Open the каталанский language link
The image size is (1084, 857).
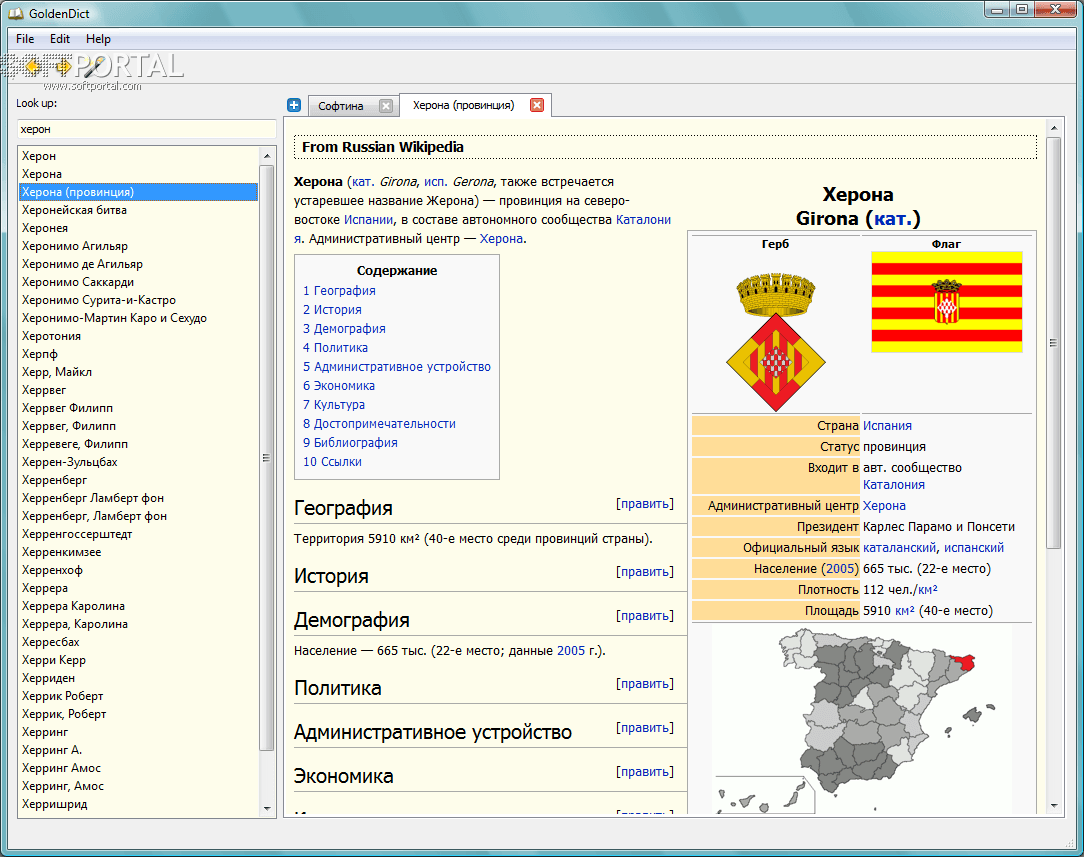899,548
